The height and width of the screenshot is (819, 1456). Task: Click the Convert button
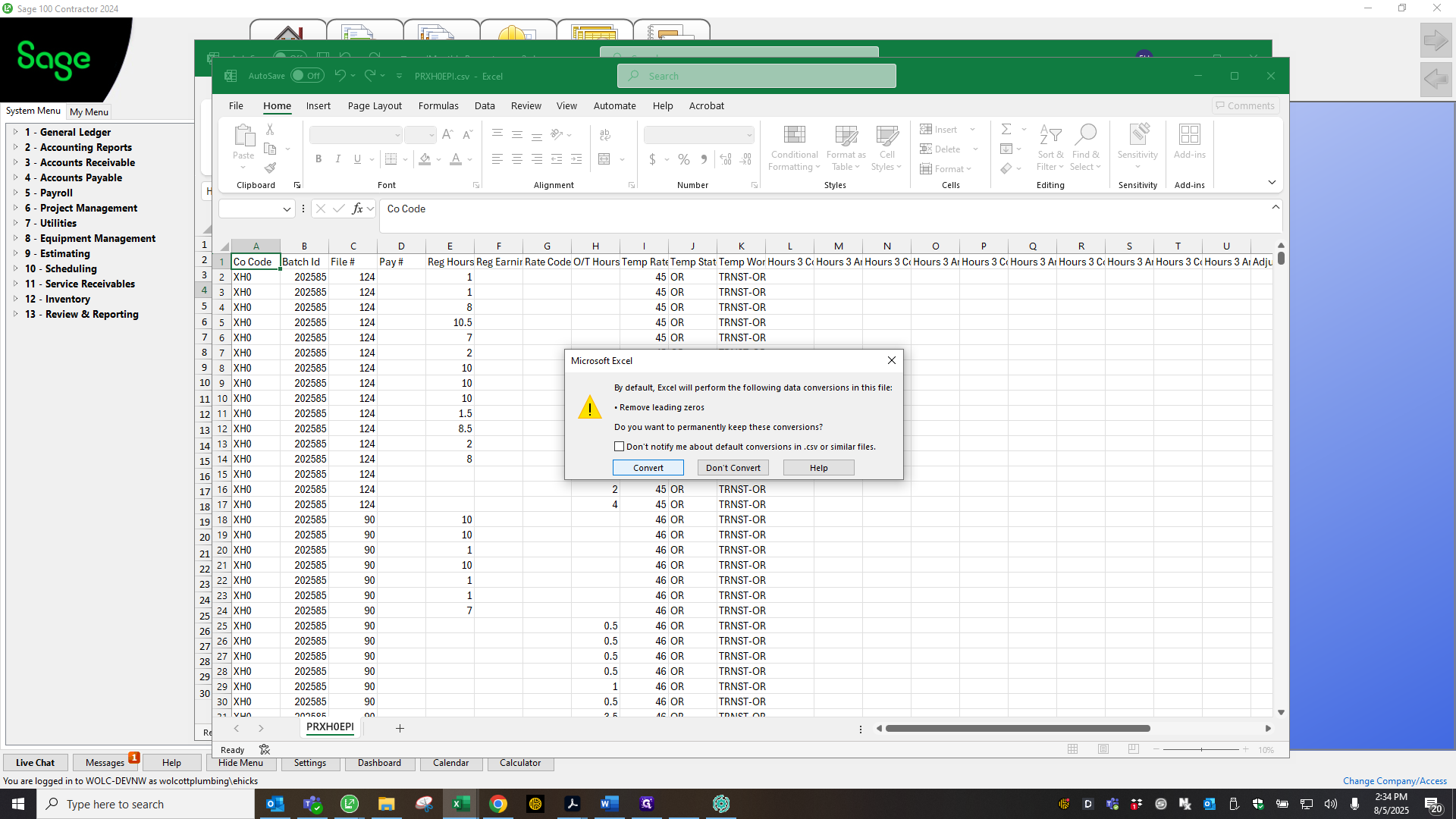(648, 468)
